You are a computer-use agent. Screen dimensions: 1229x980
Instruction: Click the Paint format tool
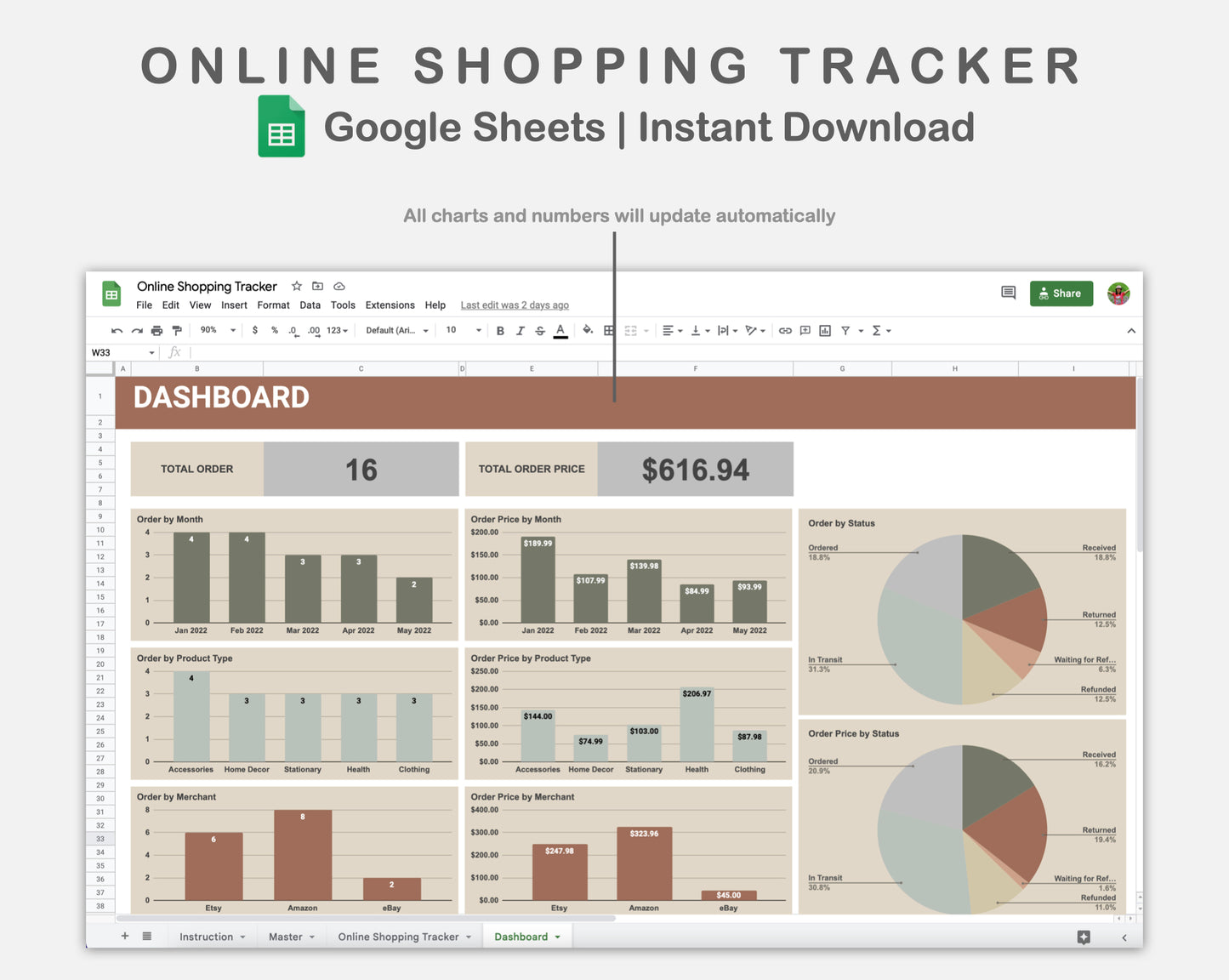coord(176,330)
